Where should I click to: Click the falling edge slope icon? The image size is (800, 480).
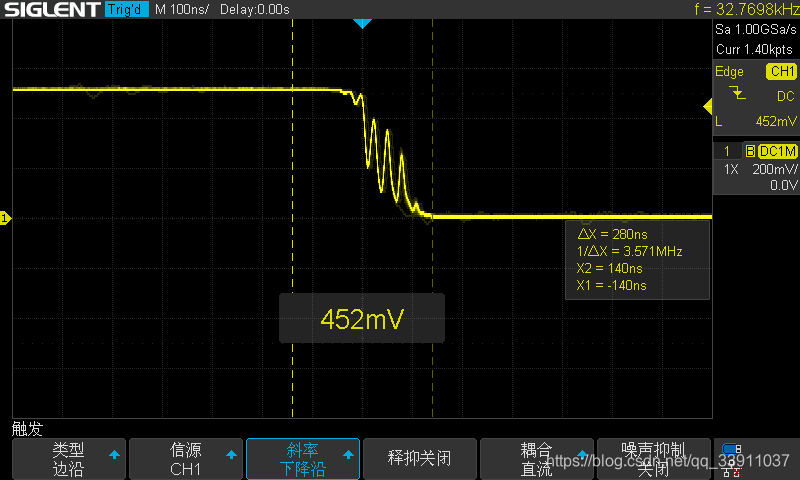tap(737, 93)
